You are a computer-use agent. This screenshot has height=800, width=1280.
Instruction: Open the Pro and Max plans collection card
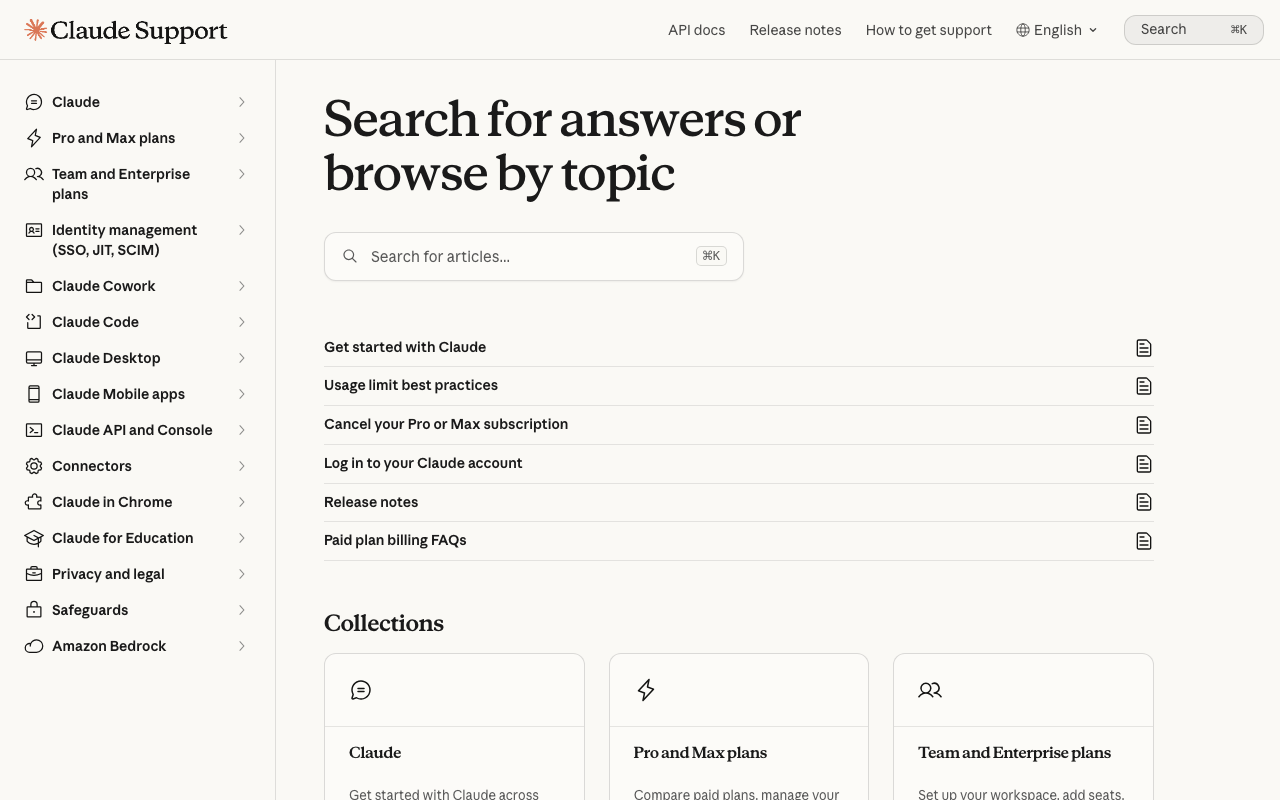pos(739,727)
